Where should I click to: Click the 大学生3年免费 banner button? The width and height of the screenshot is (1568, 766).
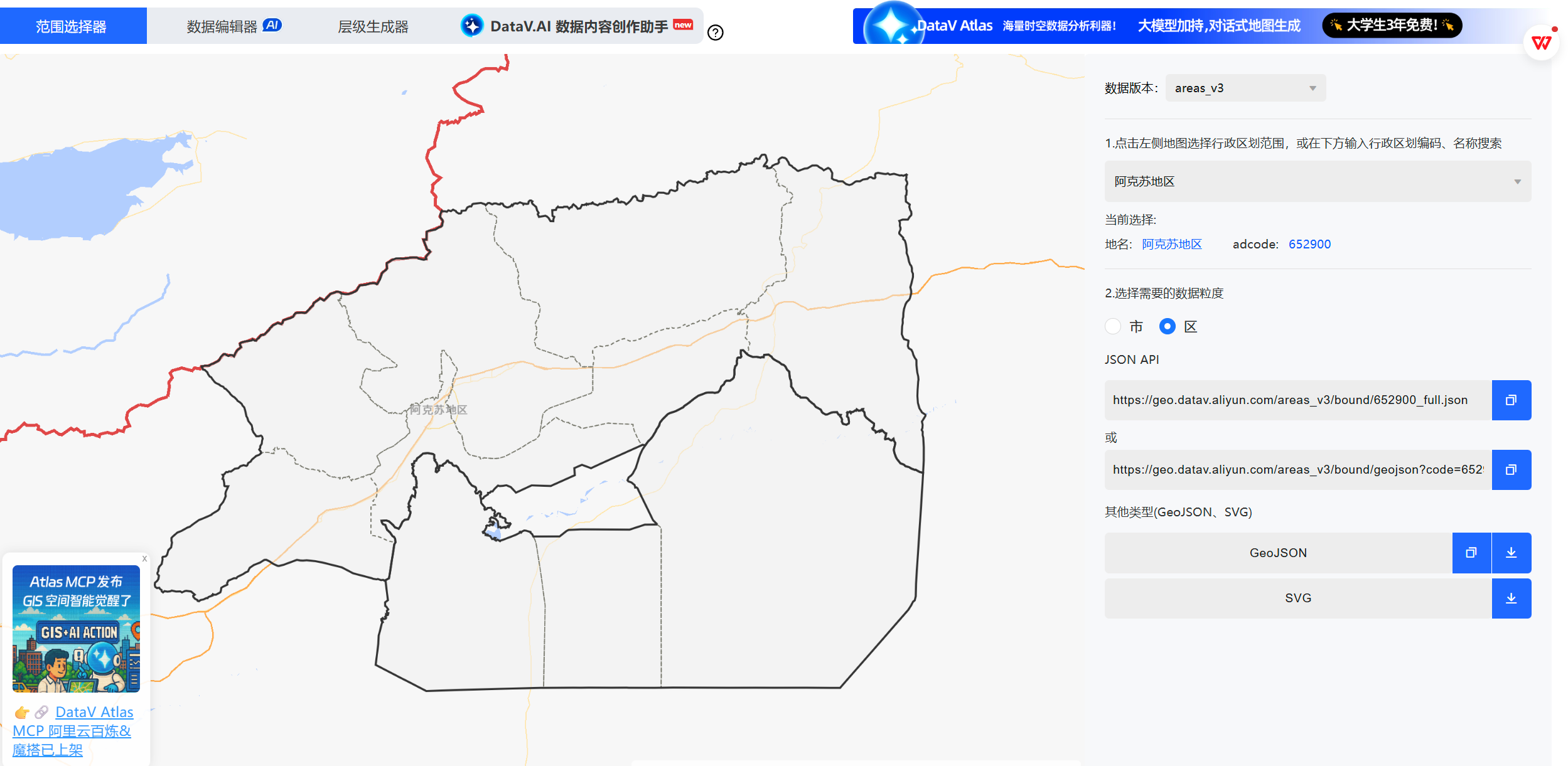[x=1392, y=25]
